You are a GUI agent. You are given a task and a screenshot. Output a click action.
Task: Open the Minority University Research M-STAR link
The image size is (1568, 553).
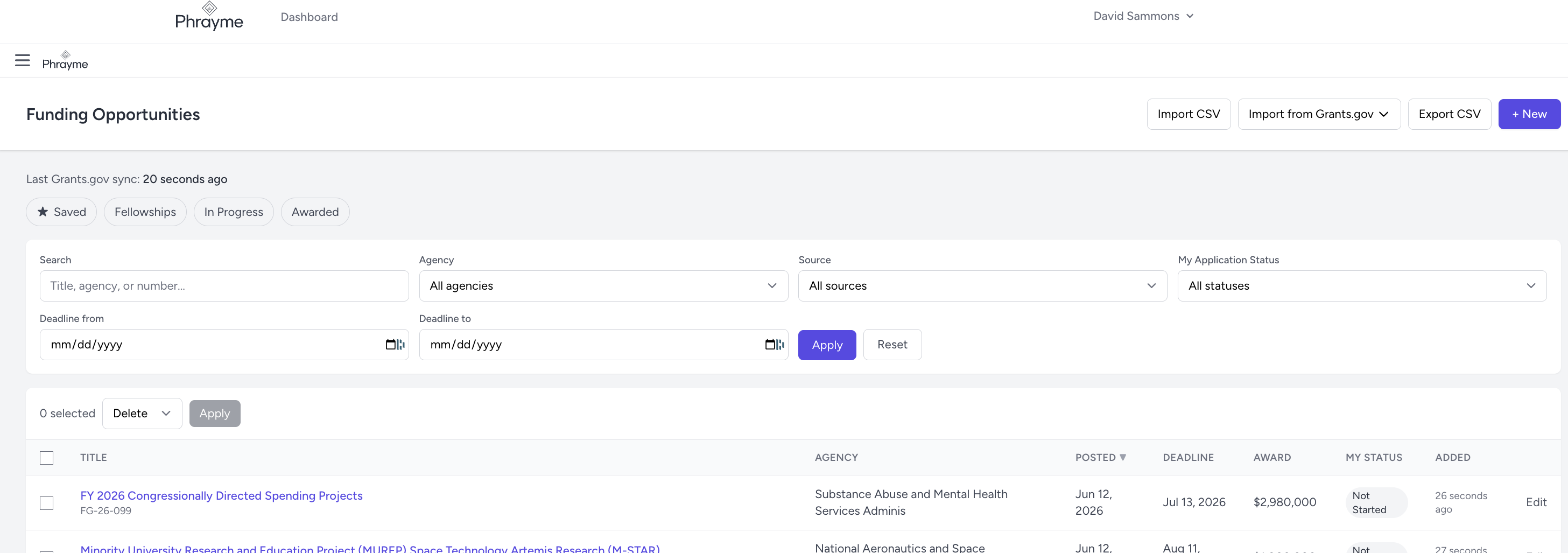pyautogui.click(x=370, y=549)
